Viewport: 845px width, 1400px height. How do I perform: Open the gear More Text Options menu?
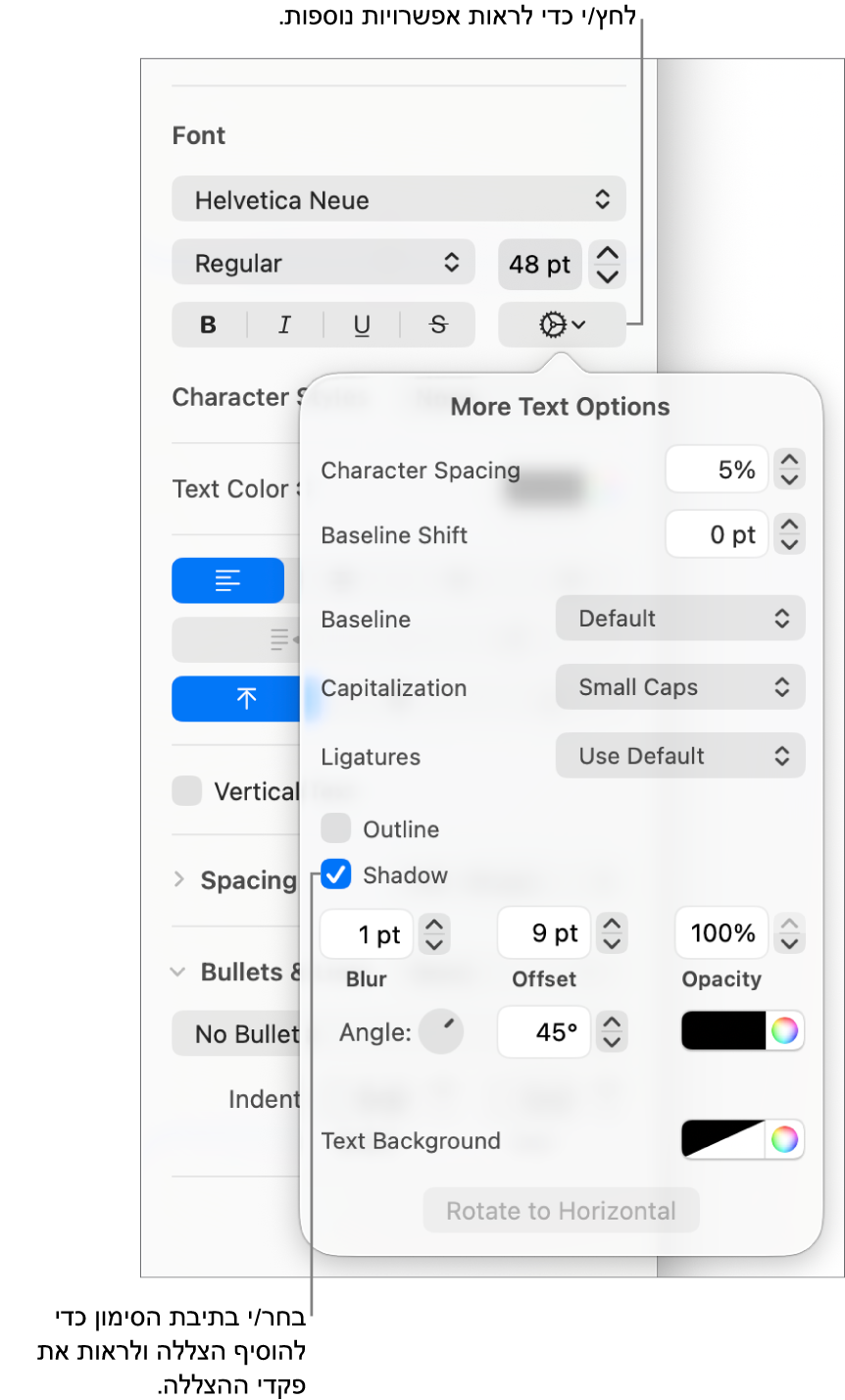(562, 325)
